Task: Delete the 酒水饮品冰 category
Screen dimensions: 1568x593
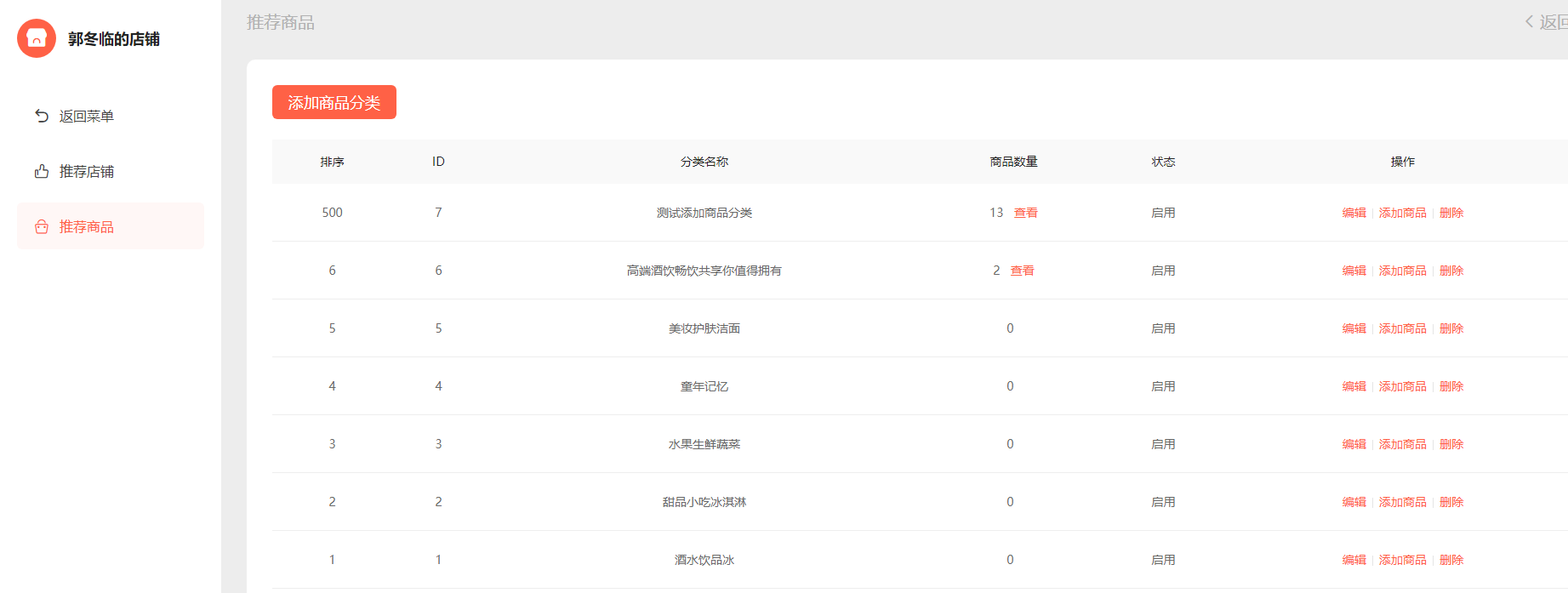Action: (x=1451, y=560)
